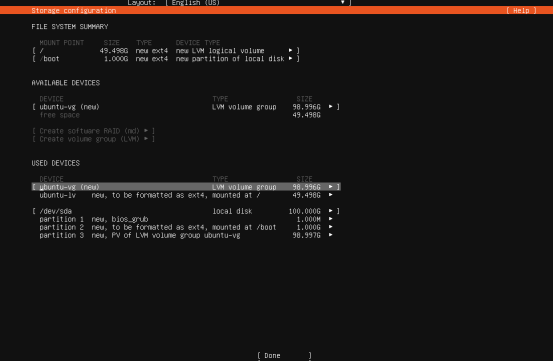
Task: Click the 98.997G size of partition 3
Action: point(307,236)
